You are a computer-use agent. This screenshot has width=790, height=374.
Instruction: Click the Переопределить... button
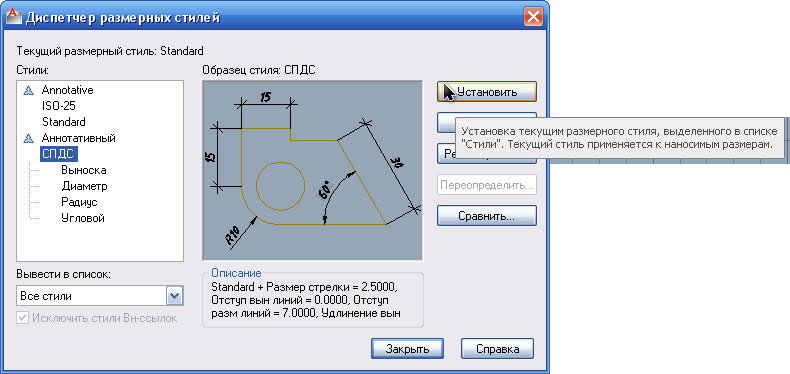[487, 185]
